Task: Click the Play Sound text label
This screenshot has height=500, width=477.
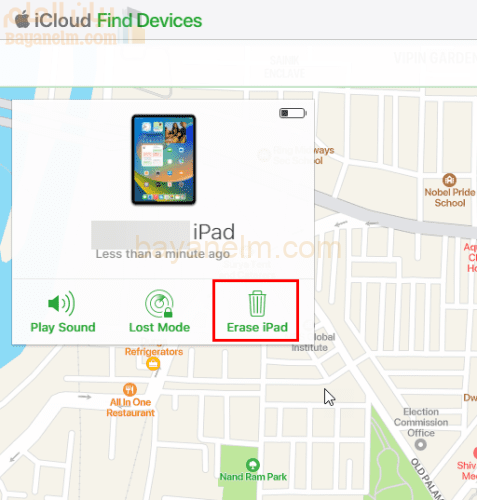Action: [x=63, y=327]
